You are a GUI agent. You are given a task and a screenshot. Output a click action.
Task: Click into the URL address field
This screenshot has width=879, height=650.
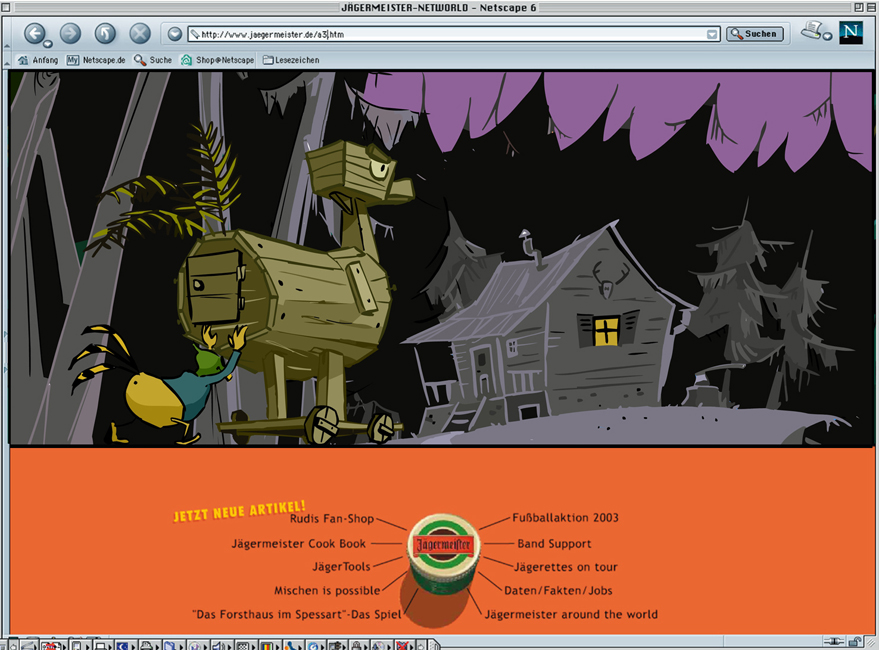point(454,34)
